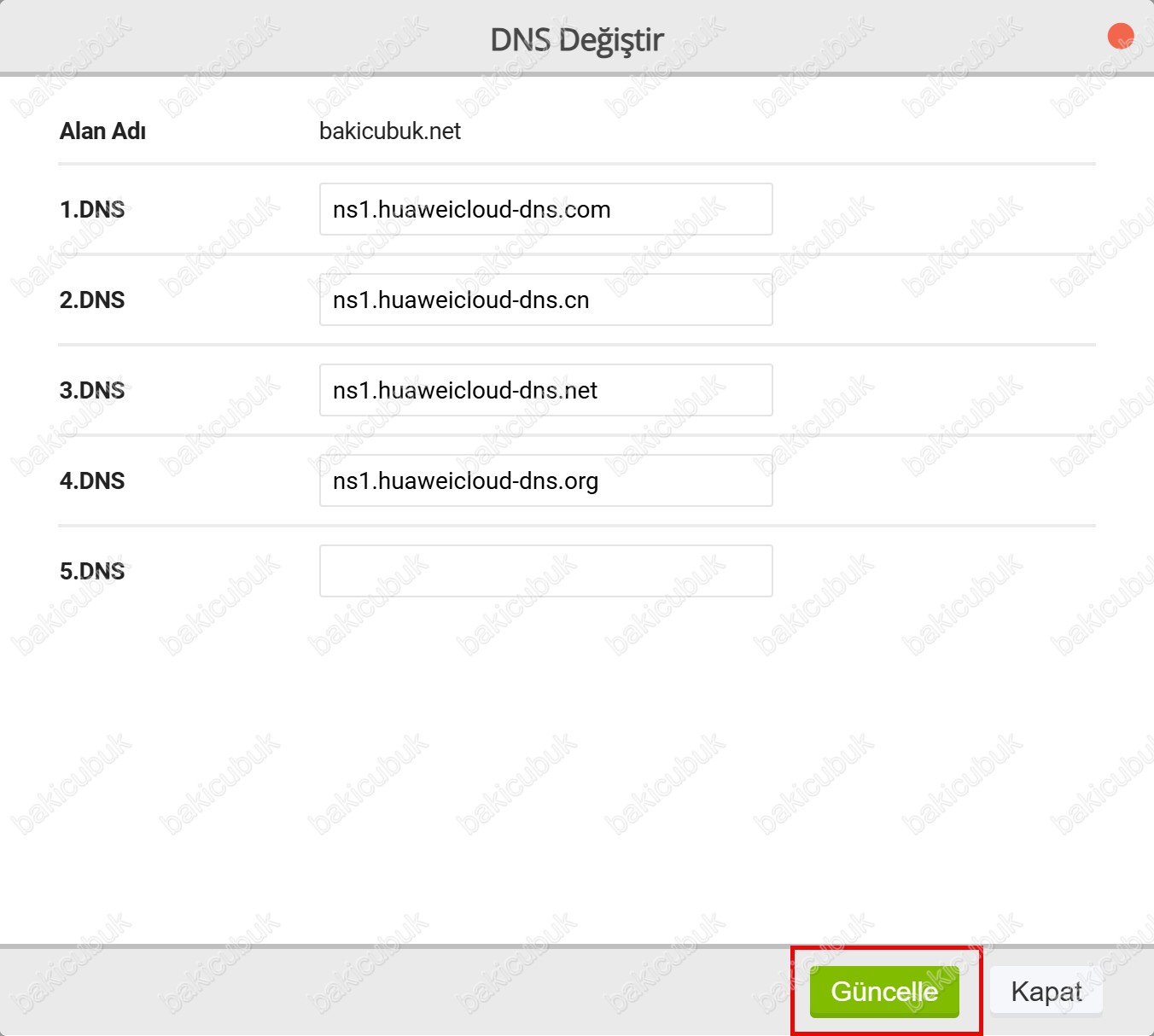
Task: Click the Alan Adı label
Action: tap(102, 131)
